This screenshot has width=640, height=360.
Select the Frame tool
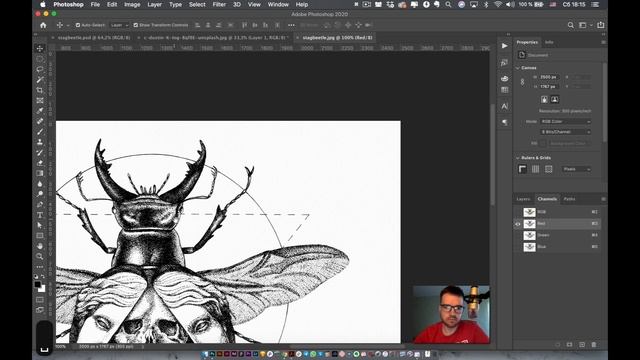(40, 100)
